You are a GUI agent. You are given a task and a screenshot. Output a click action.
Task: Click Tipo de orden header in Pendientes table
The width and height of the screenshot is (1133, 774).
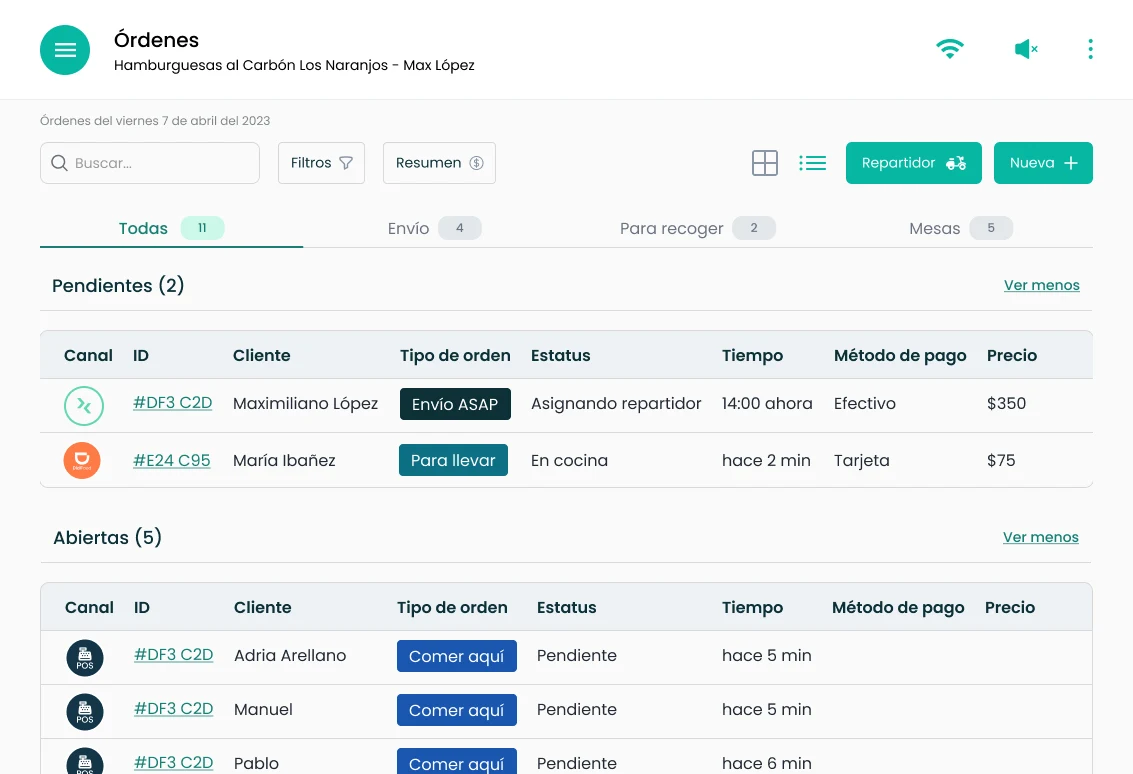coord(455,356)
